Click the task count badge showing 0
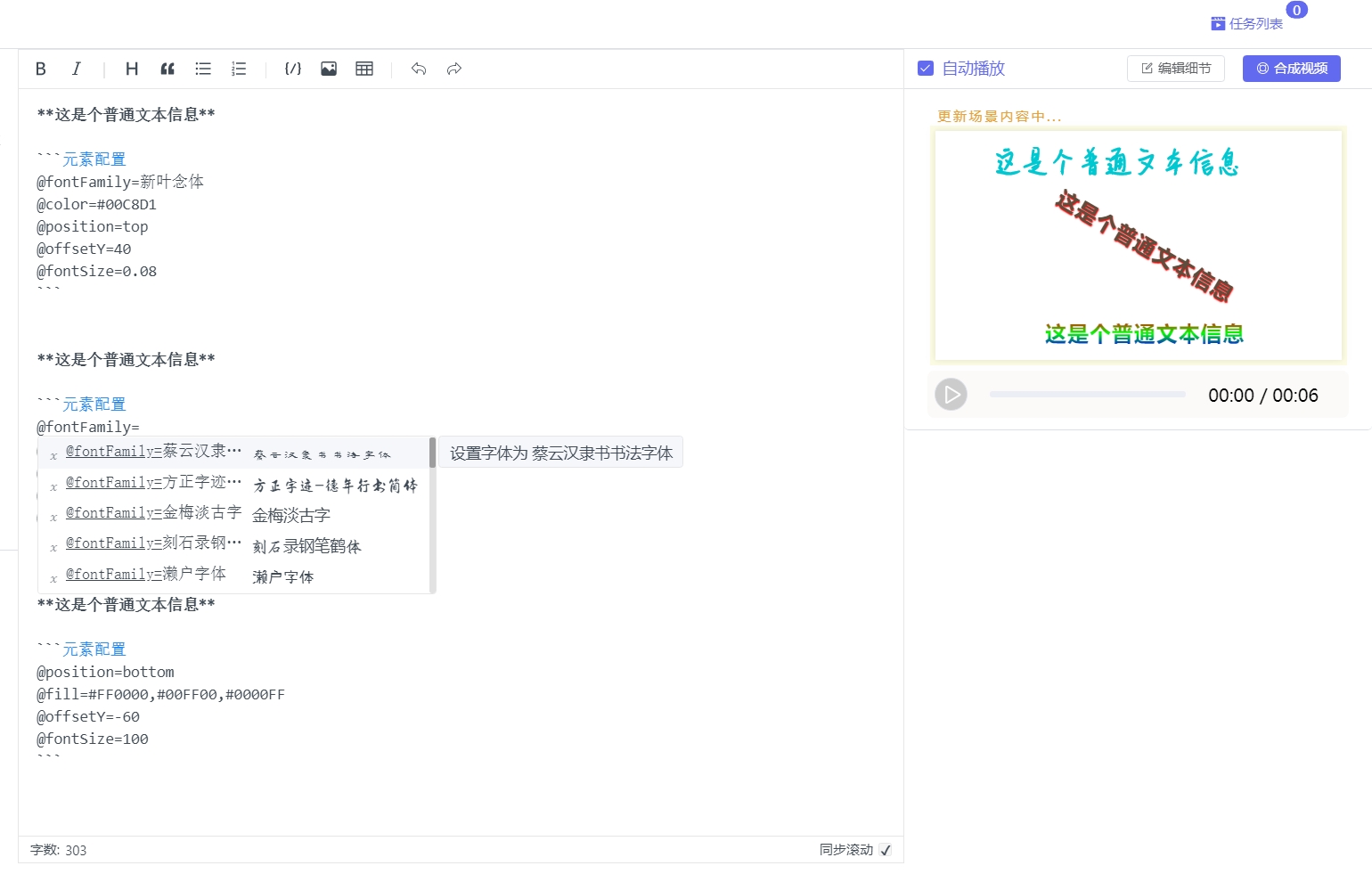1372x882 pixels. (x=1297, y=10)
